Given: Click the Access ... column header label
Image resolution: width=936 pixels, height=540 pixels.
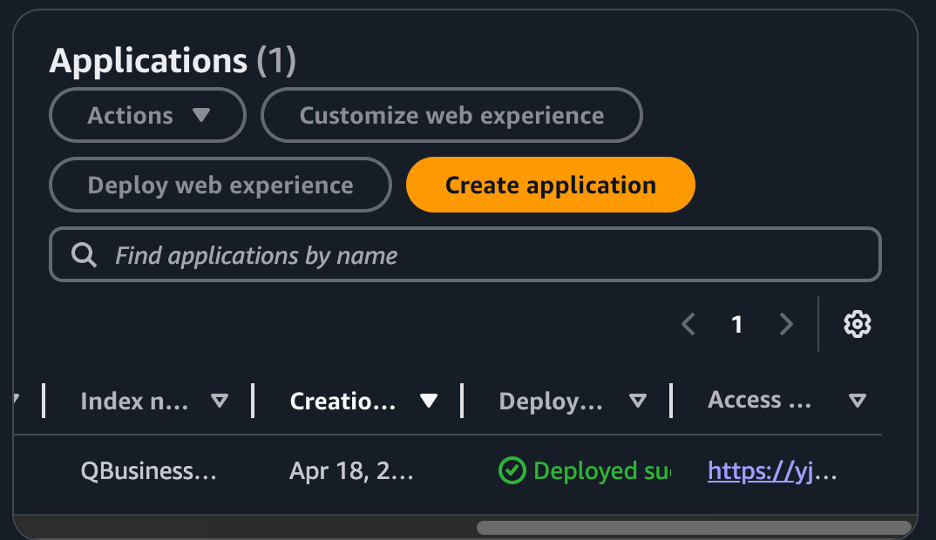Looking at the screenshot, I should [759, 400].
